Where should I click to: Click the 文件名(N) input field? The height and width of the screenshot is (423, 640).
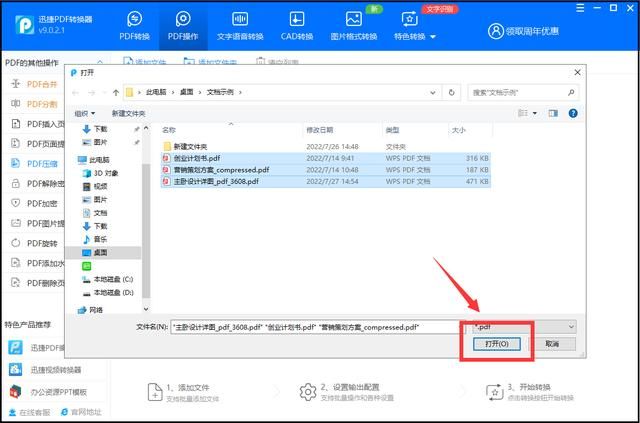(318, 327)
